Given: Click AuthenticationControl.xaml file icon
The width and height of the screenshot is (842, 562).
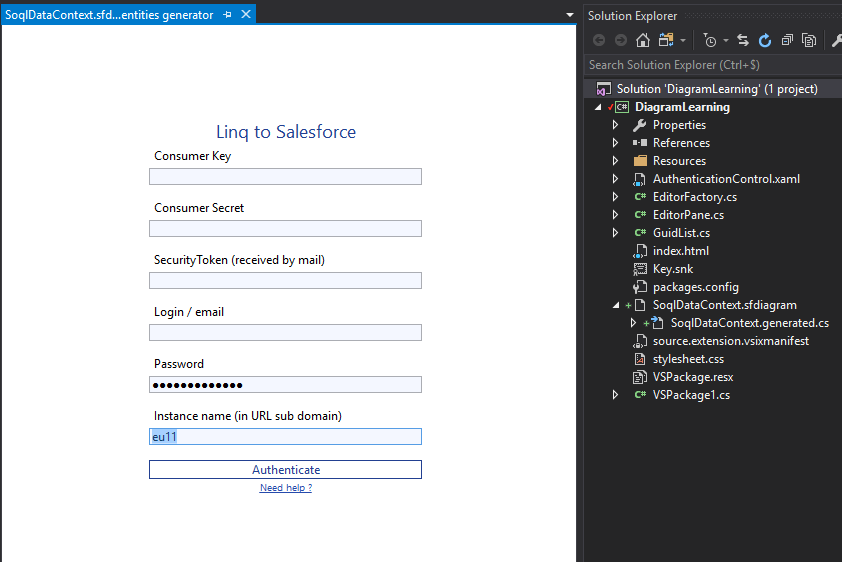Looking at the screenshot, I should click(640, 179).
